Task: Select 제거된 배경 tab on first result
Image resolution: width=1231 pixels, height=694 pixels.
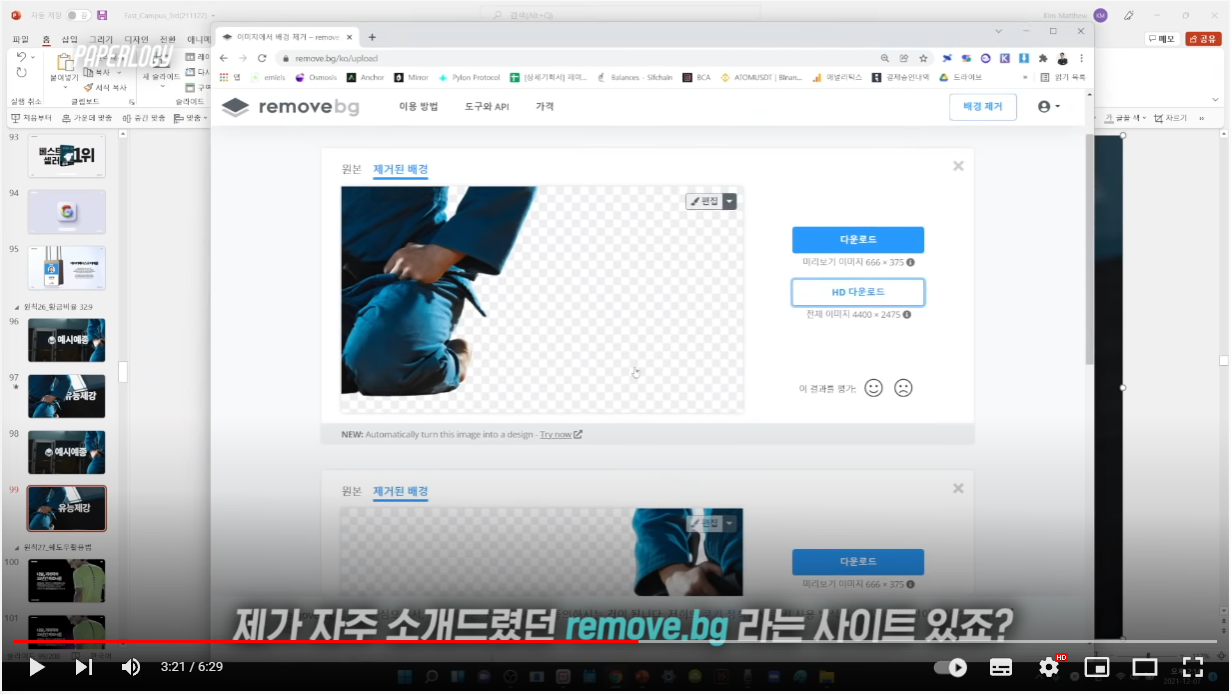Action: tap(400, 169)
